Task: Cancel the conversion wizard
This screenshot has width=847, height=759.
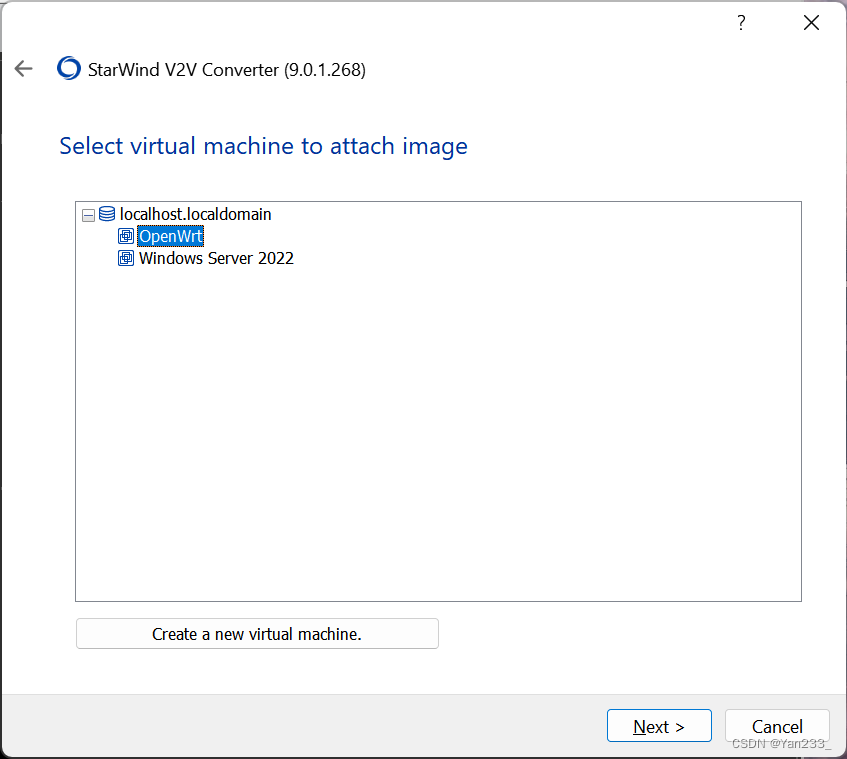Action: (777, 726)
